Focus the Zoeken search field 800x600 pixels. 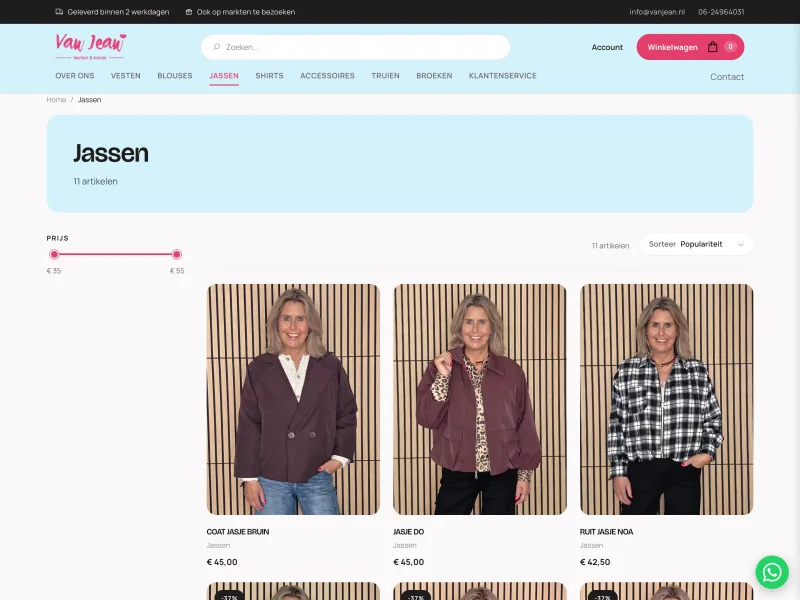[x=356, y=47]
